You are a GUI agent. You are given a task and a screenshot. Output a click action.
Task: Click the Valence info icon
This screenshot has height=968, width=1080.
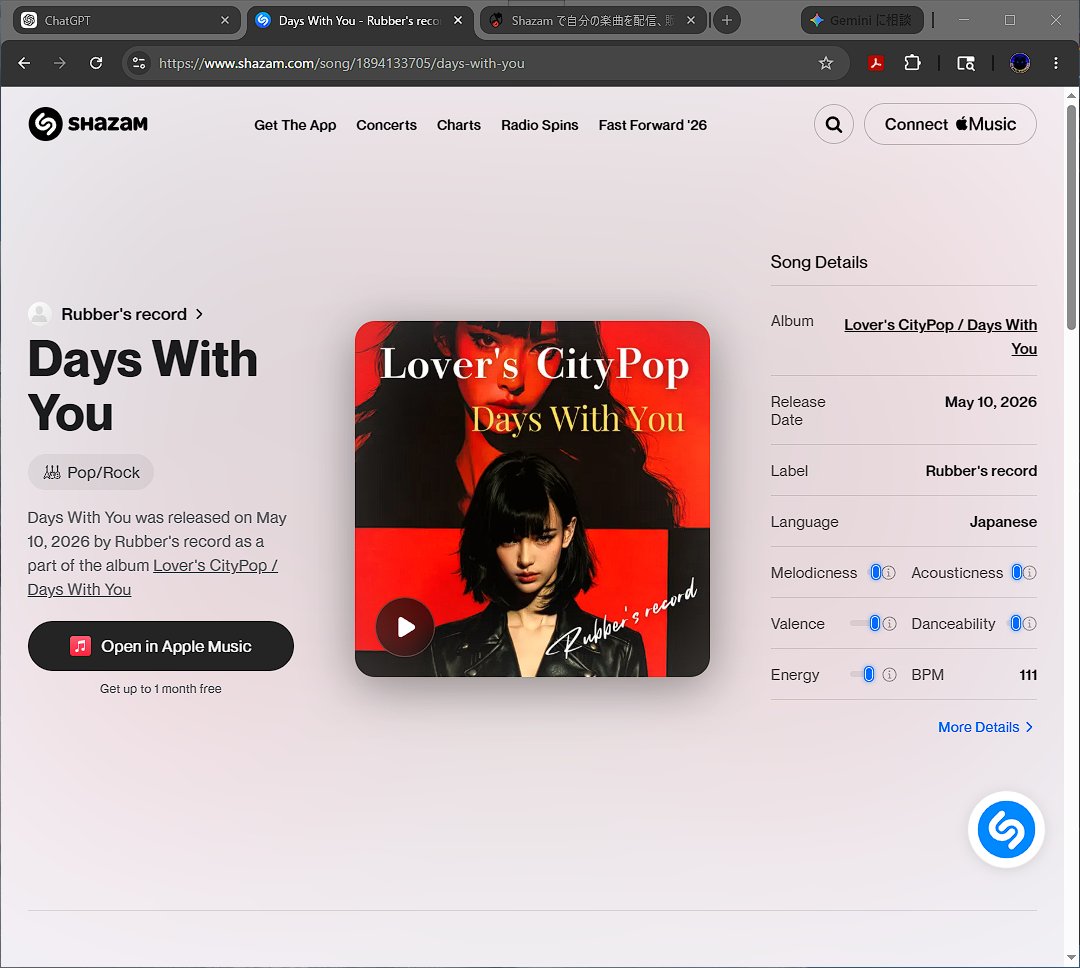point(889,624)
